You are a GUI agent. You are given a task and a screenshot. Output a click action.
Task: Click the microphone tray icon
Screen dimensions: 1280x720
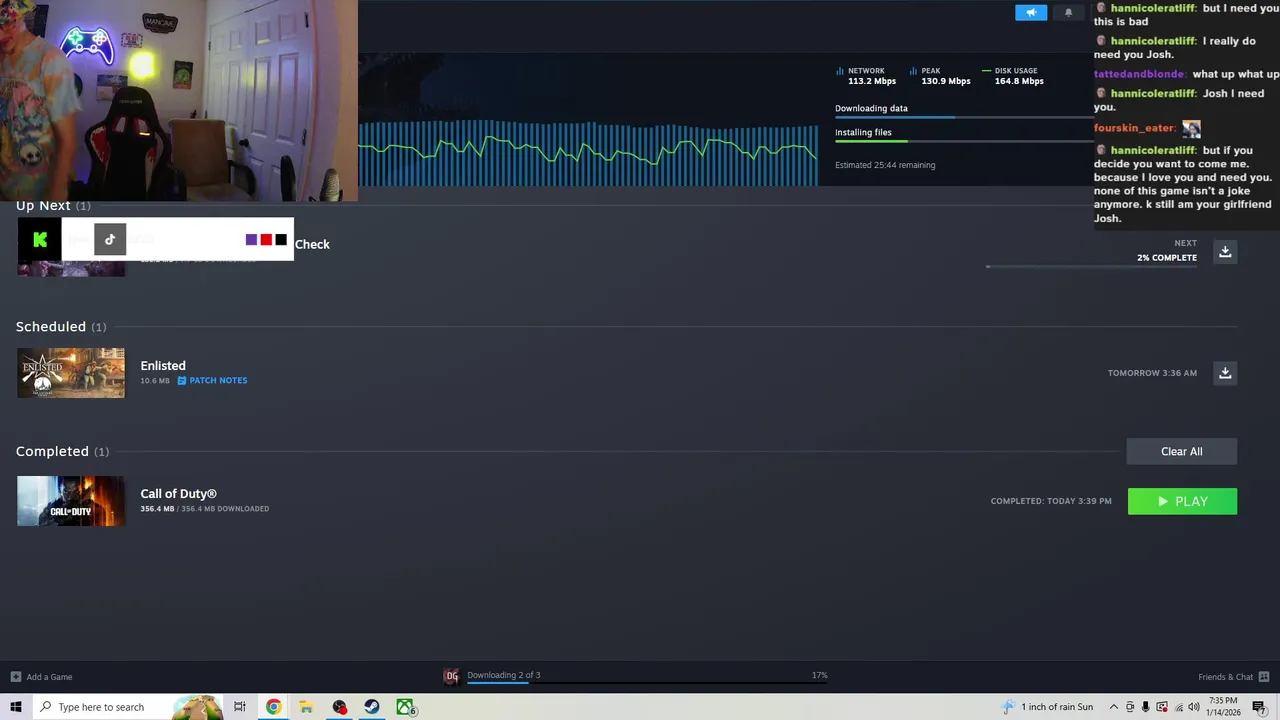(1146, 707)
